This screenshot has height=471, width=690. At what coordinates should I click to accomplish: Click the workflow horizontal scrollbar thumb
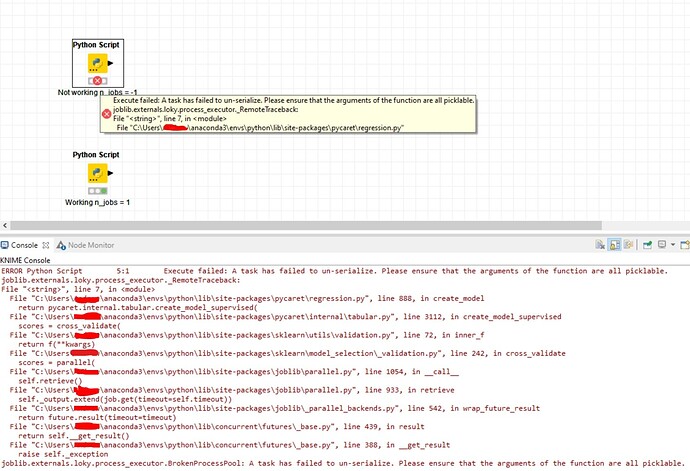(306, 225)
